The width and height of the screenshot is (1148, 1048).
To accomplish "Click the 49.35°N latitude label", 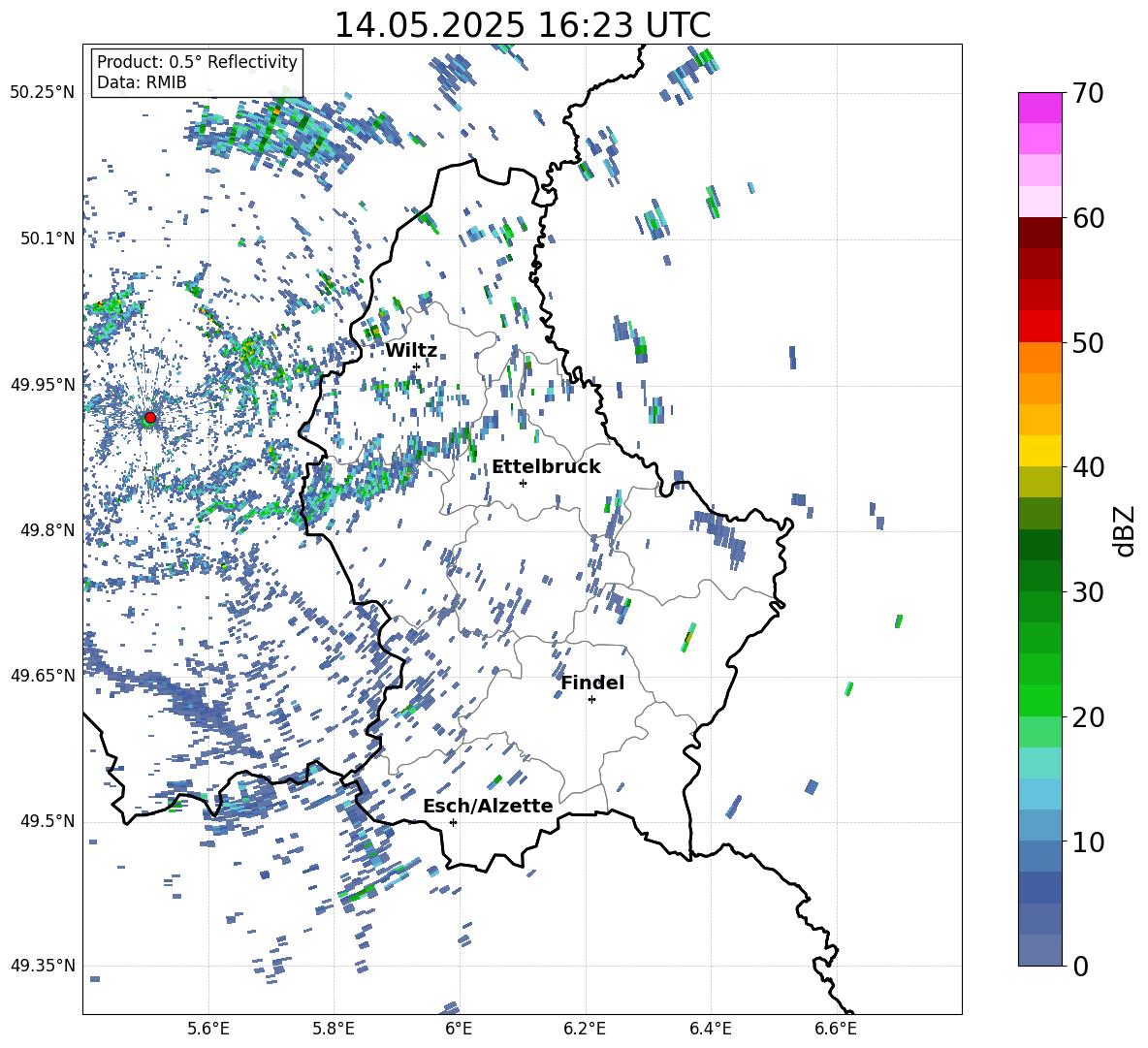I will click(43, 966).
